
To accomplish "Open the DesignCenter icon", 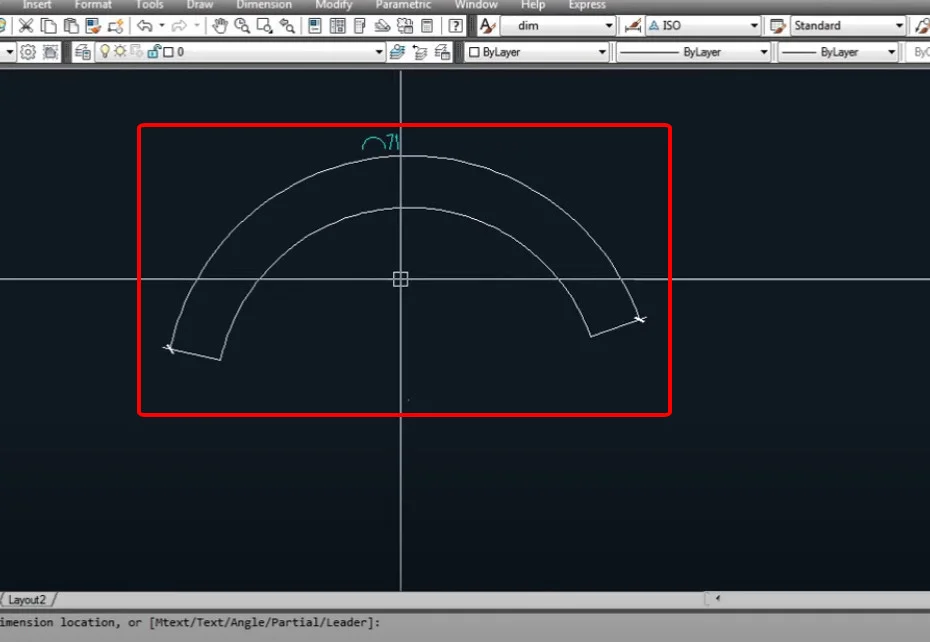I will tap(337, 26).
